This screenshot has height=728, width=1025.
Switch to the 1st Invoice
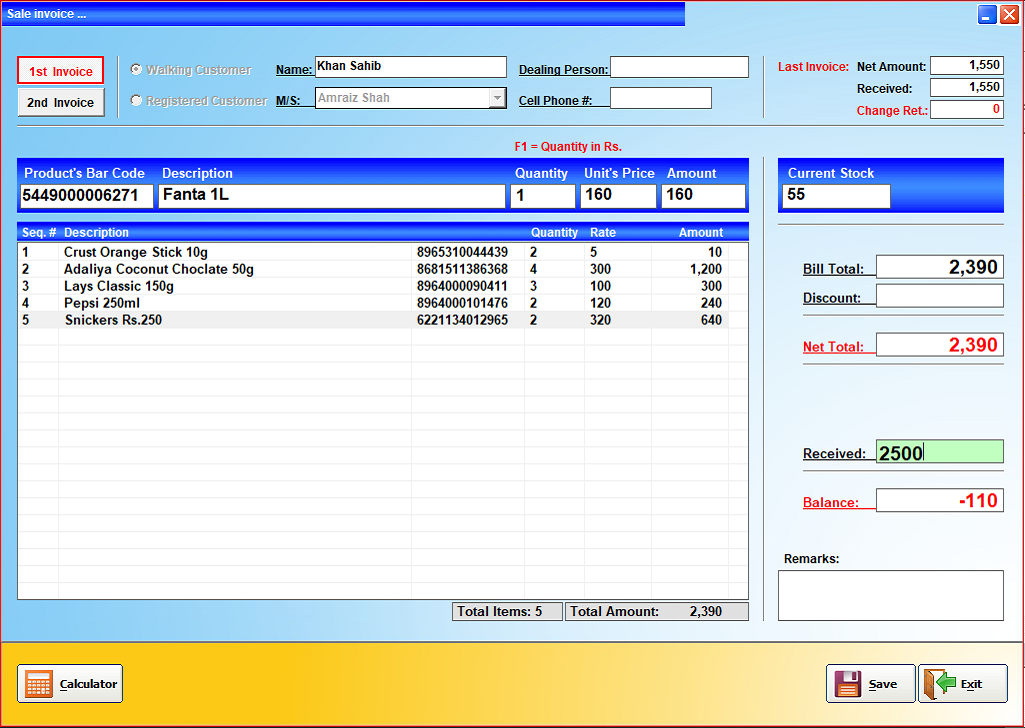[x=60, y=71]
